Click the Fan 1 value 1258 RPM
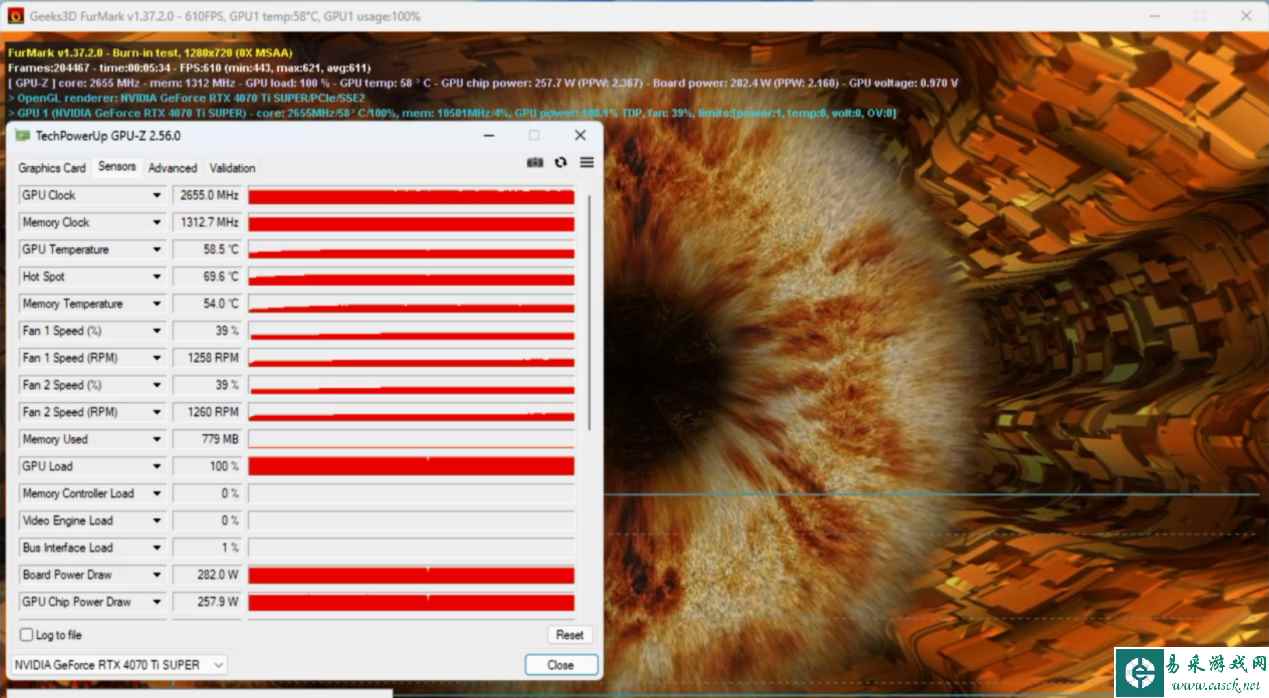This screenshot has width=1269, height=698. [x=208, y=358]
